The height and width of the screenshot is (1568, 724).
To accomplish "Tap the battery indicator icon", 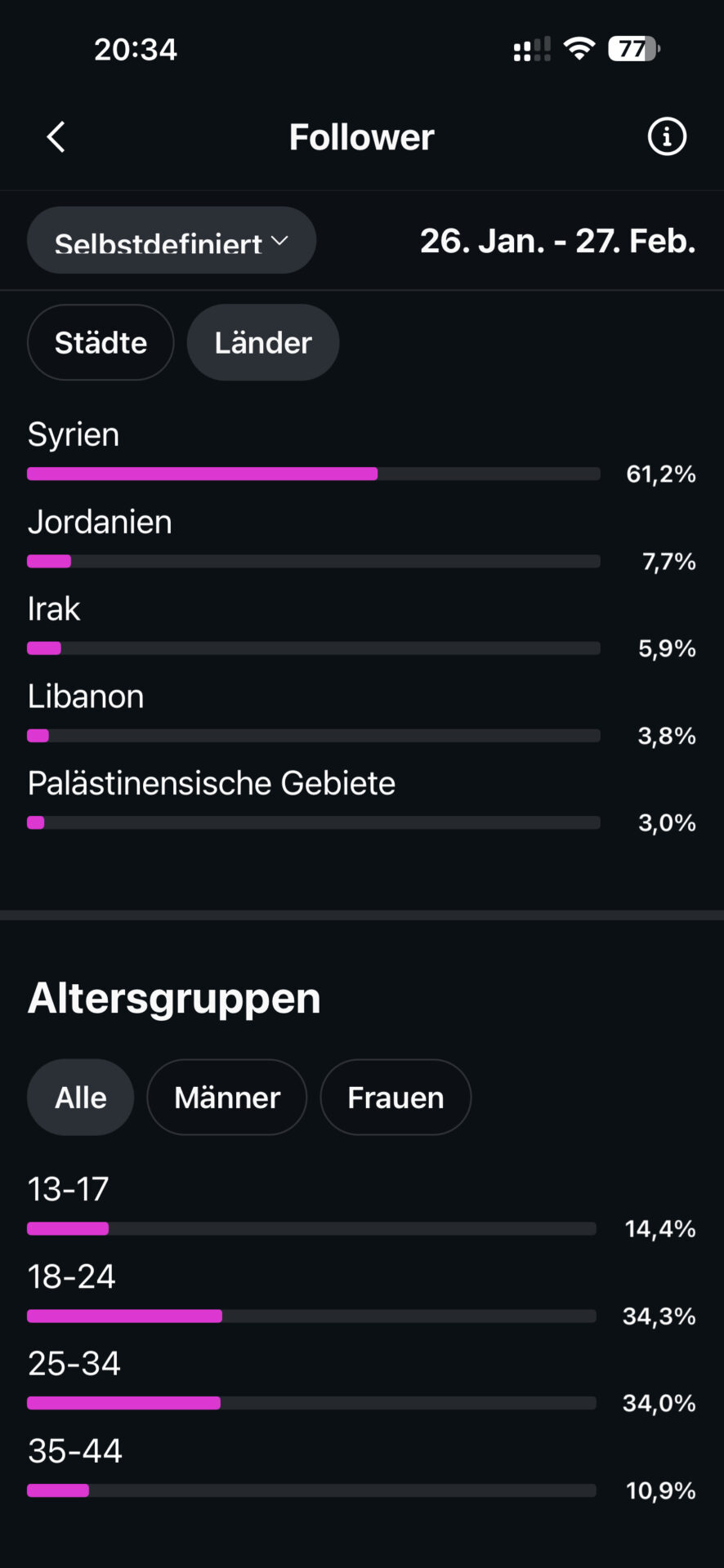I will (x=633, y=49).
